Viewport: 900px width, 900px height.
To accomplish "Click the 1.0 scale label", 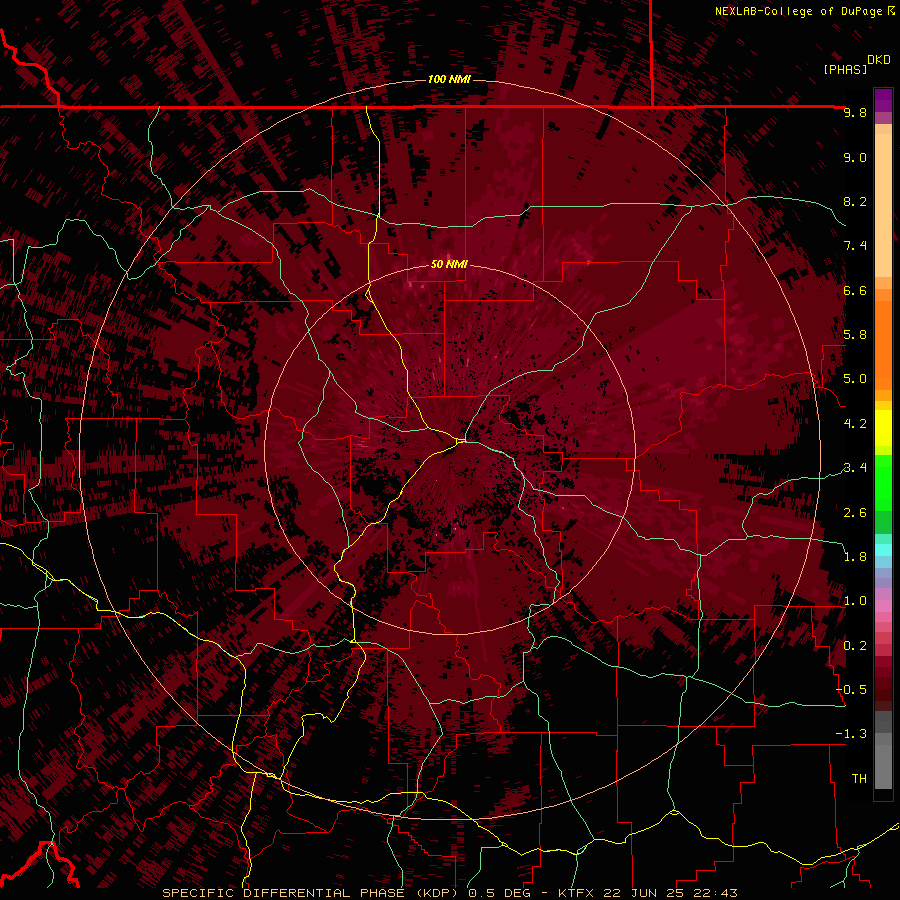I will 855,601.
